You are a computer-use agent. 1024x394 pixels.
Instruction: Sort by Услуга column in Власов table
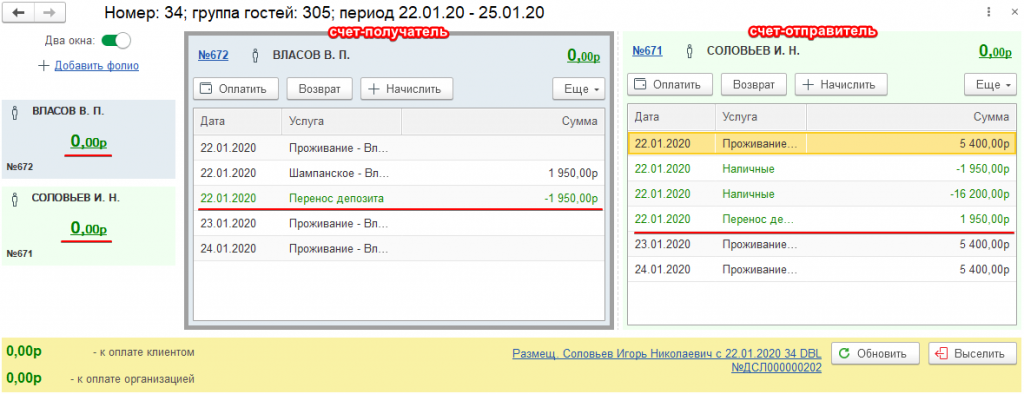coord(341,122)
